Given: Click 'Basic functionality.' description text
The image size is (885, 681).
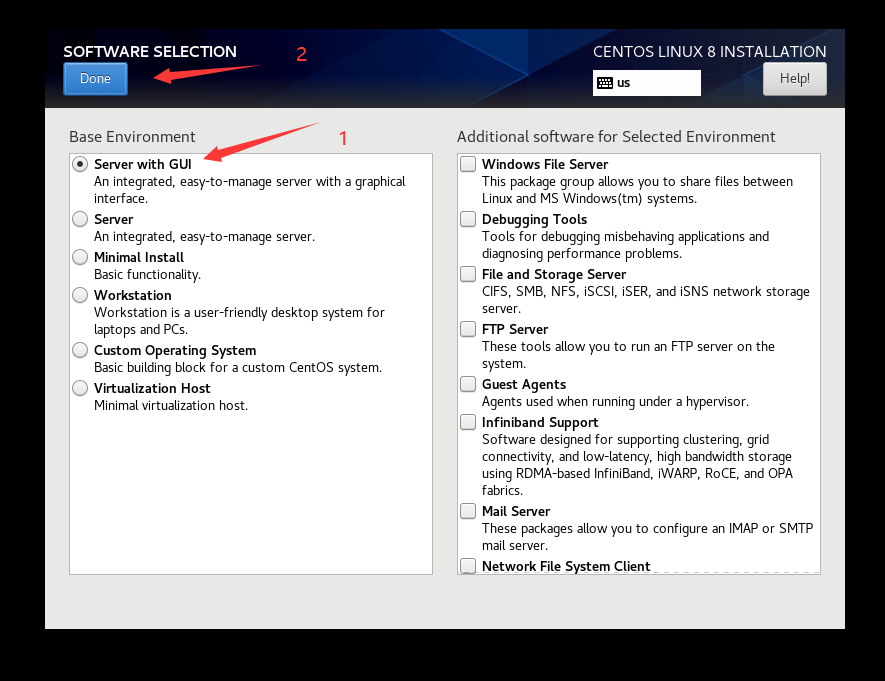Looking at the screenshot, I should pos(147,275).
